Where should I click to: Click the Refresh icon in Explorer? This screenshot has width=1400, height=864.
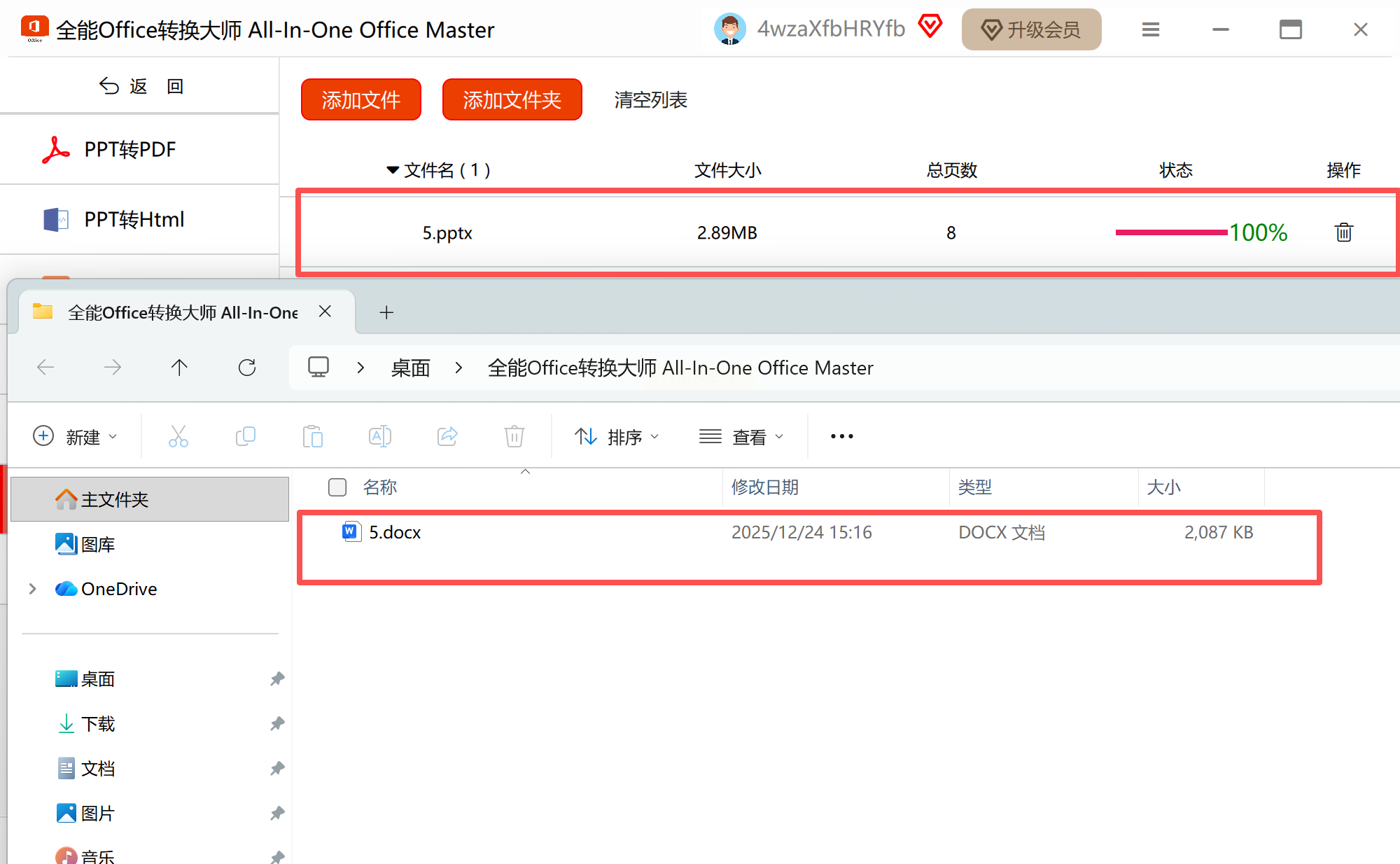pyautogui.click(x=247, y=368)
